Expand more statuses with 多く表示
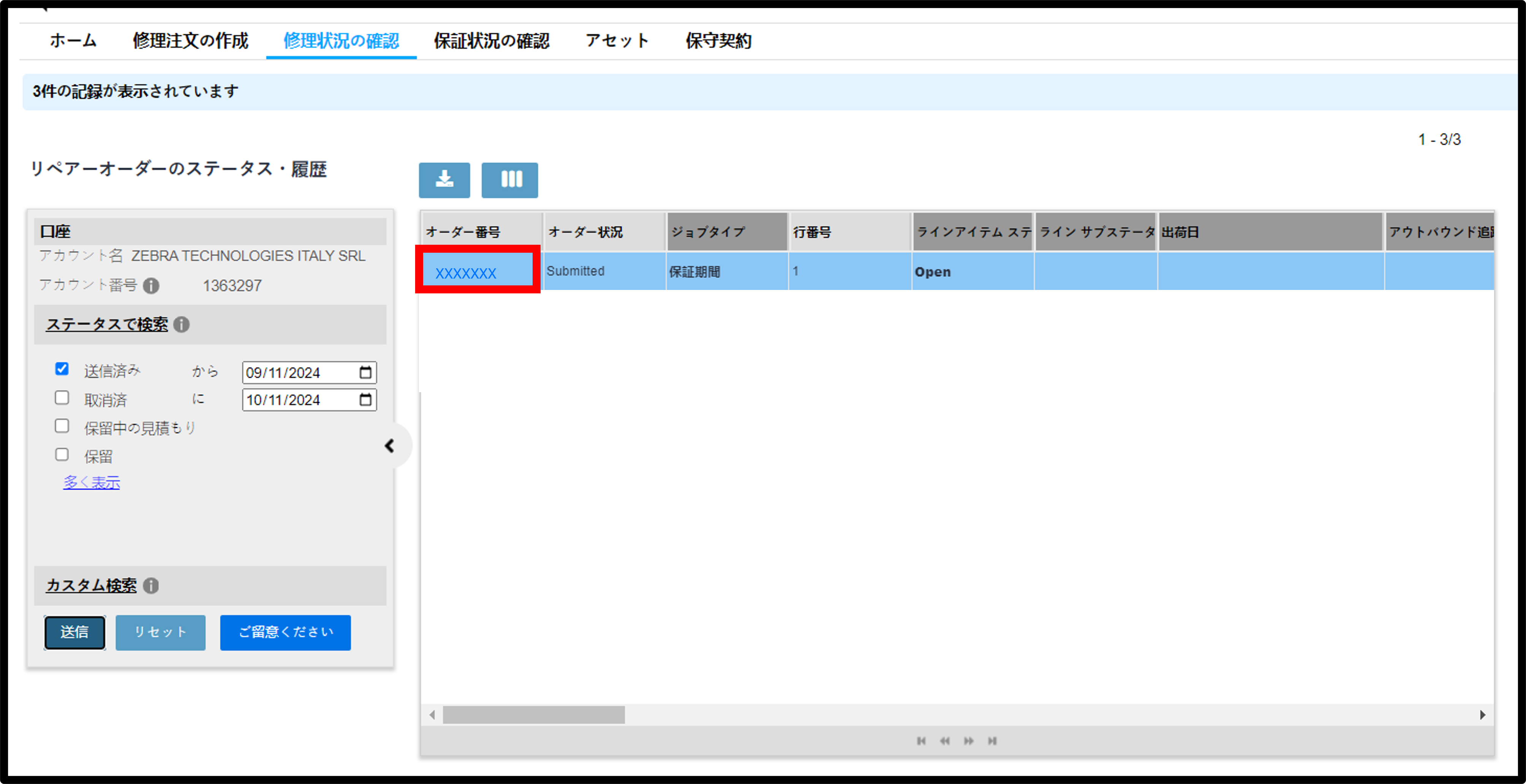The image size is (1526, 784). (x=92, y=483)
